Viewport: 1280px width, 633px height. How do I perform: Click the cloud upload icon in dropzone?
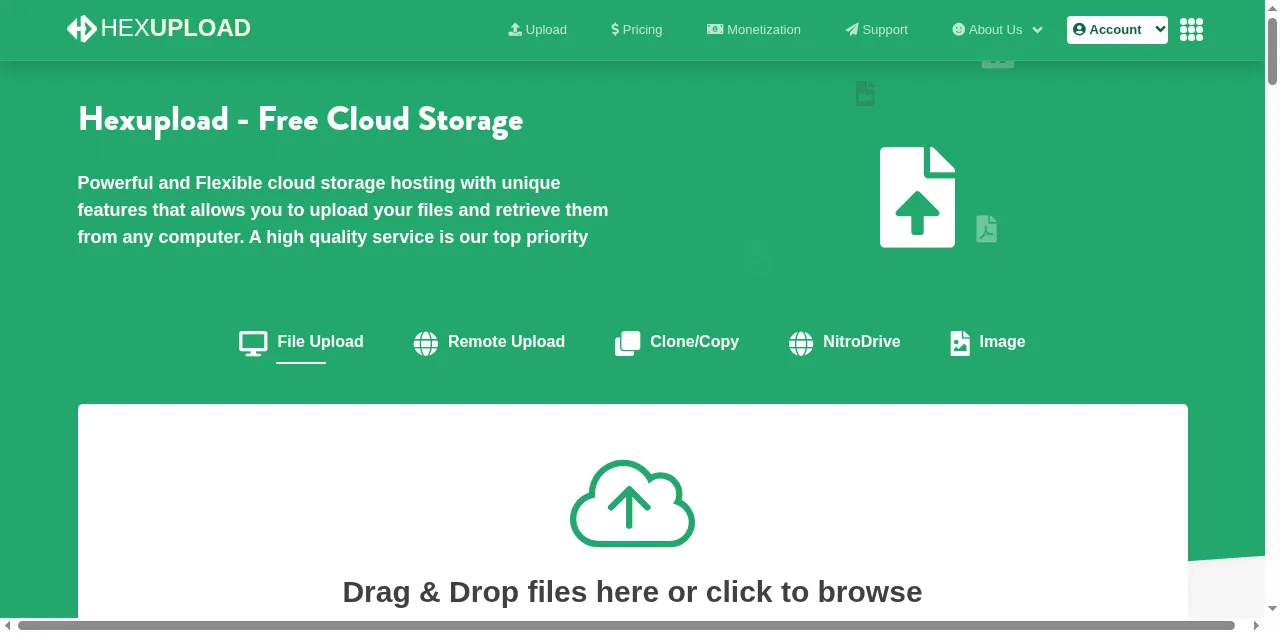tap(632, 503)
